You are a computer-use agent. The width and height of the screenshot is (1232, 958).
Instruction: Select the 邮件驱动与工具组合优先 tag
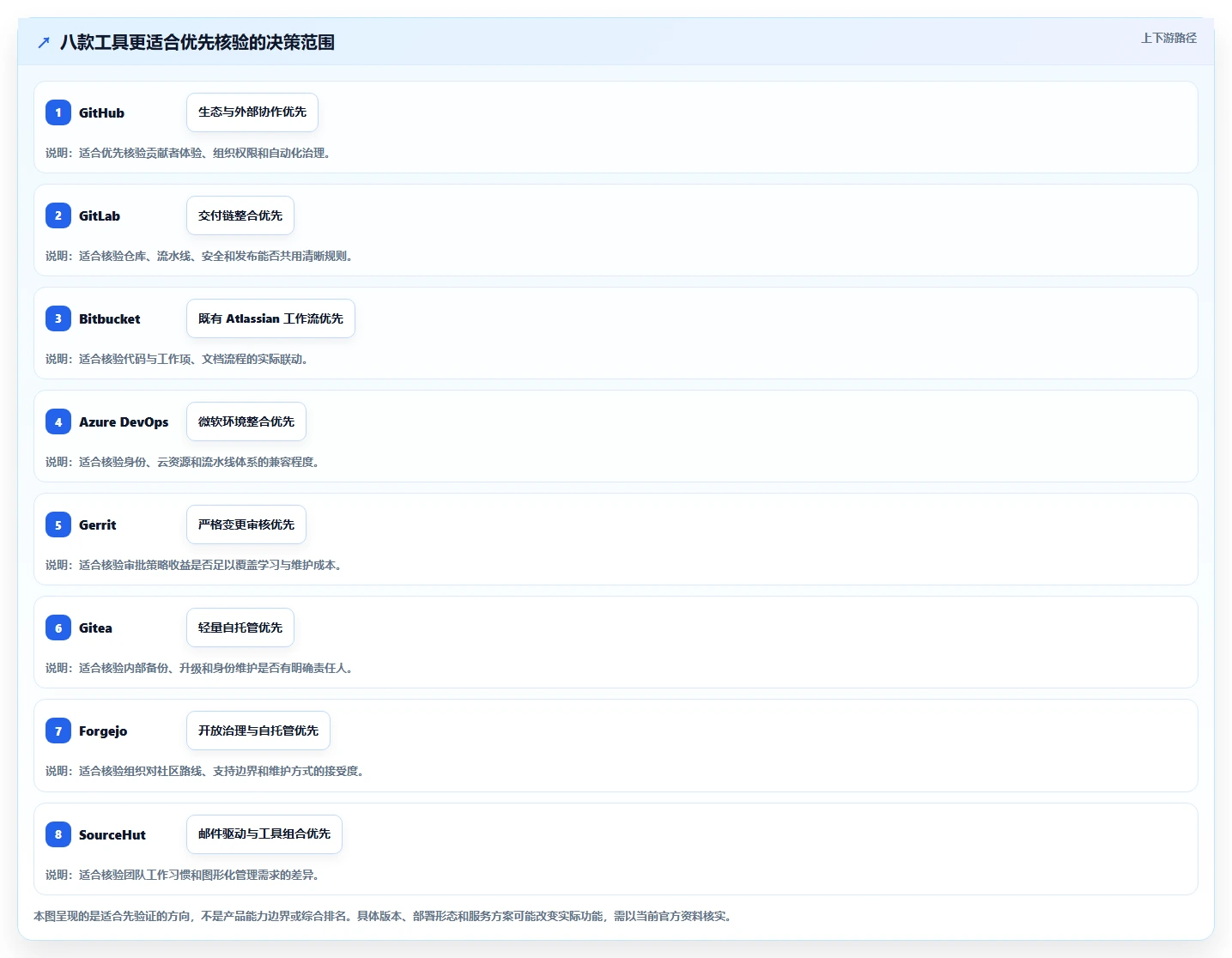tap(264, 834)
